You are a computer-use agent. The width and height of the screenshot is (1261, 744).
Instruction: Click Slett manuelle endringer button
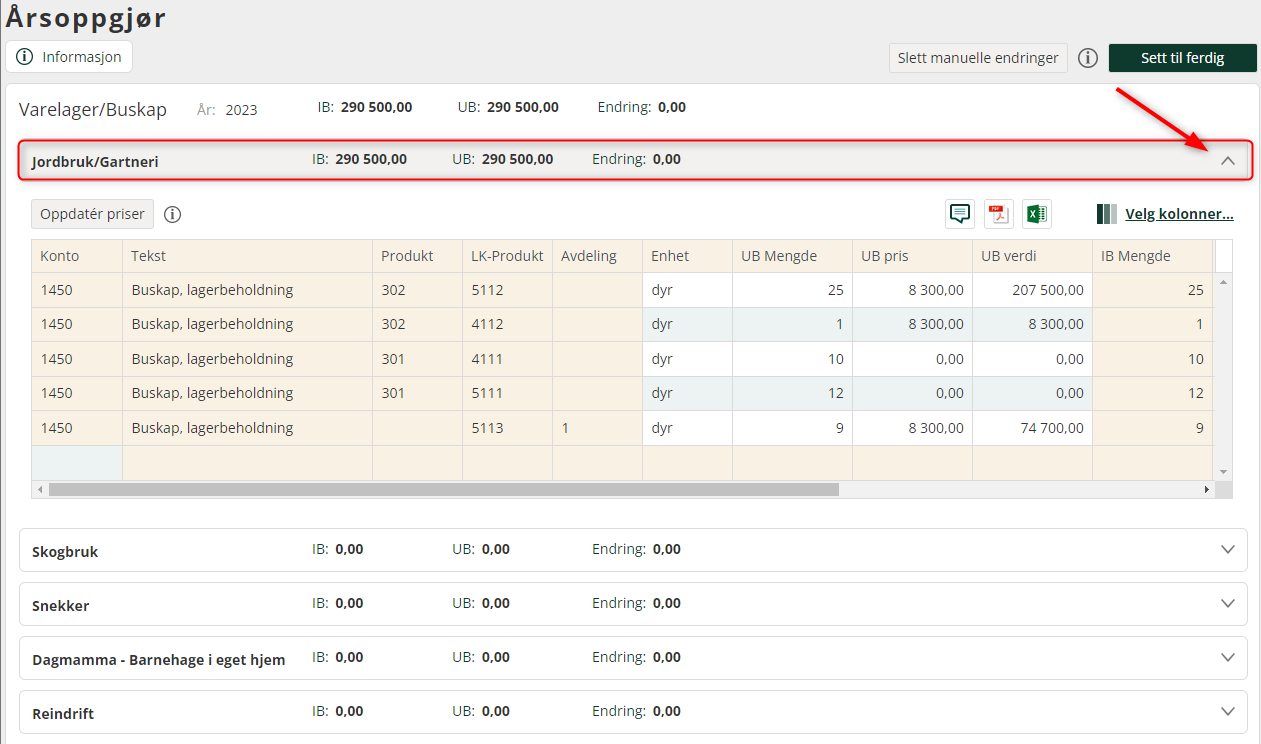[x=978, y=58]
